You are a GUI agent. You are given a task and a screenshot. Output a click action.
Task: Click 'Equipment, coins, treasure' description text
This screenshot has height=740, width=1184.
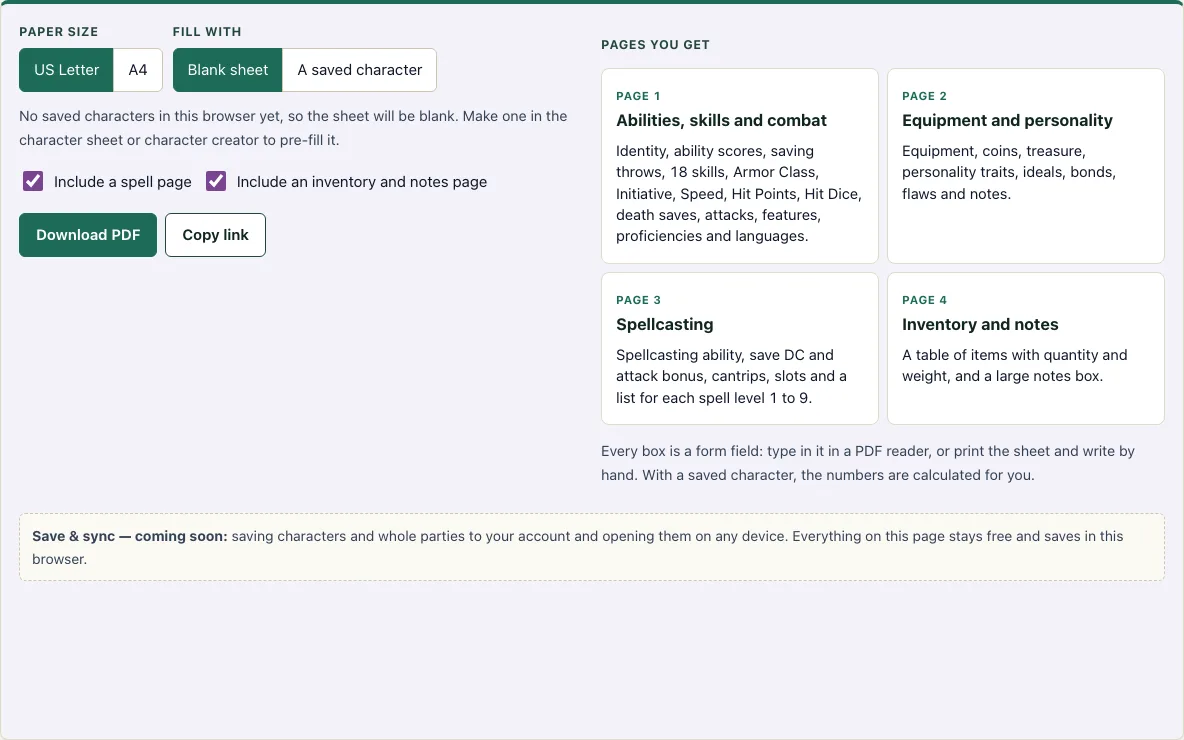[1009, 172]
